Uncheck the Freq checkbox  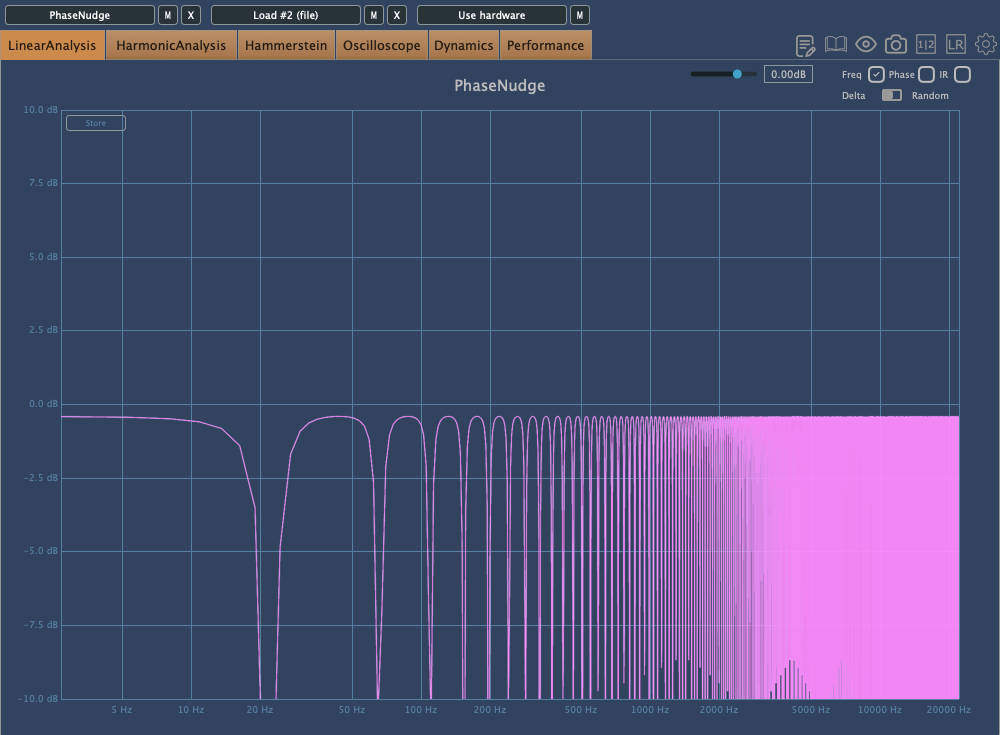click(876, 75)
